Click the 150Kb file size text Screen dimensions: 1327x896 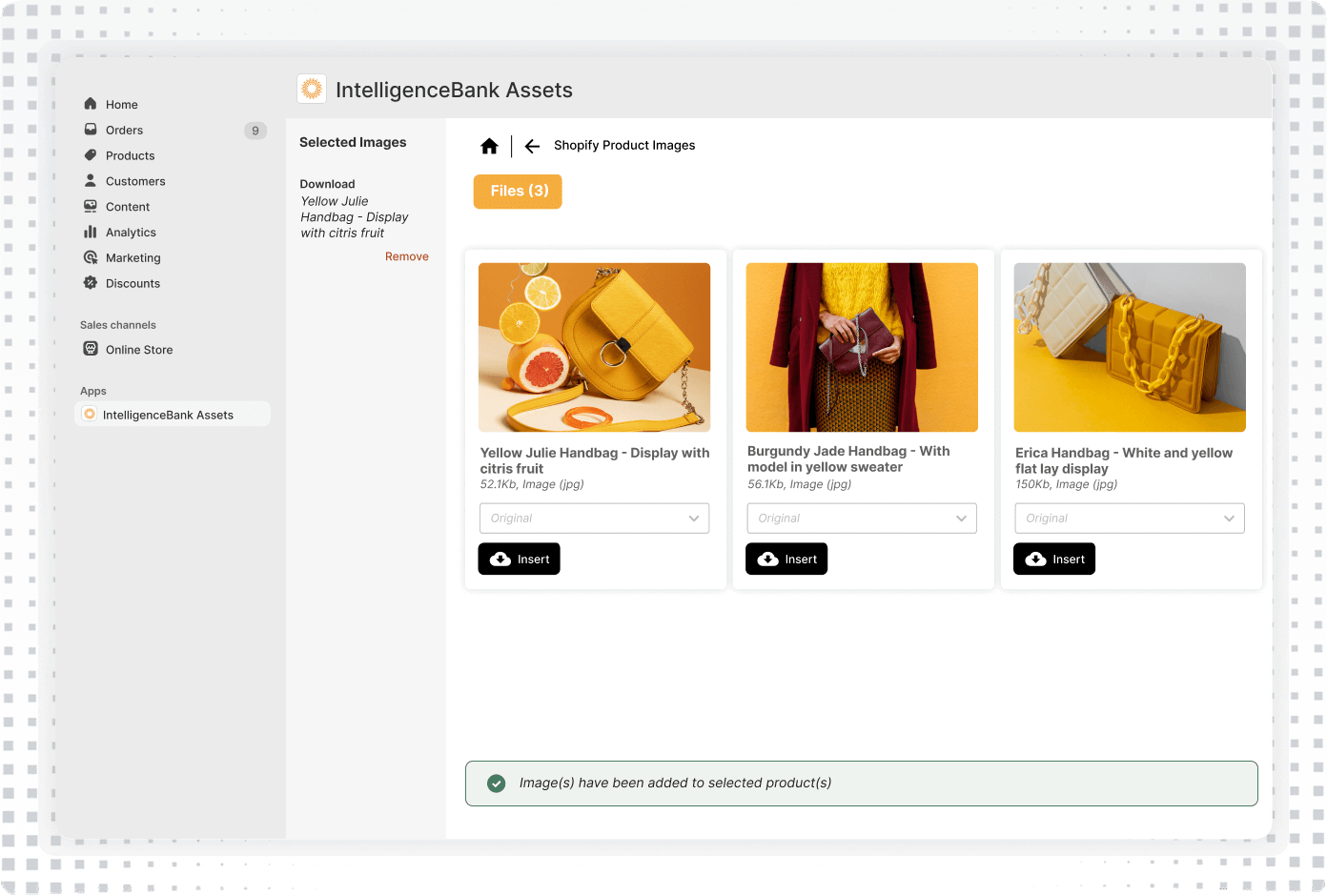1066,485
